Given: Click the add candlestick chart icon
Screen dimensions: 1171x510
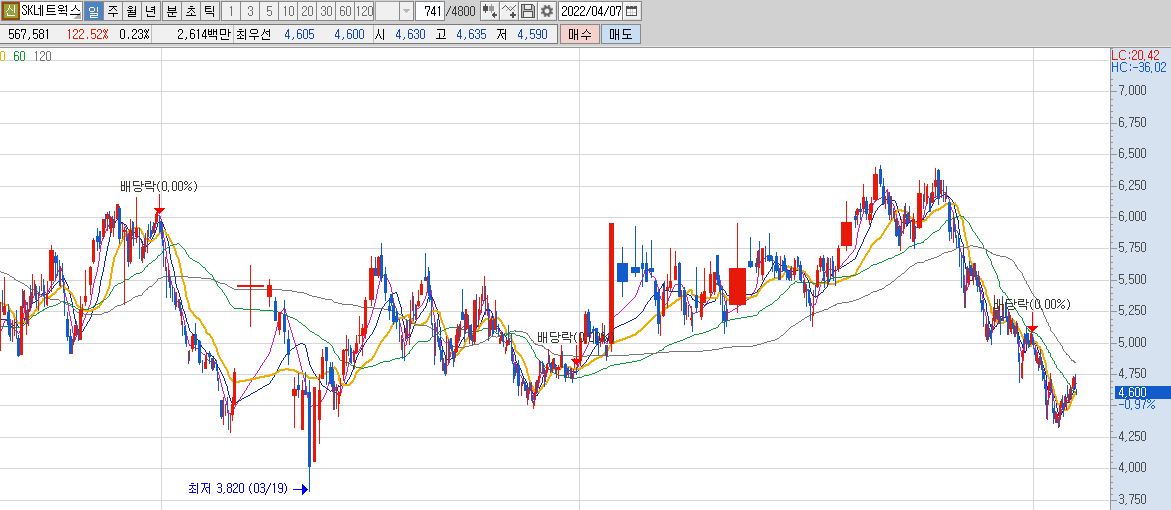Looking at the screenshot, I should point(490,11).
